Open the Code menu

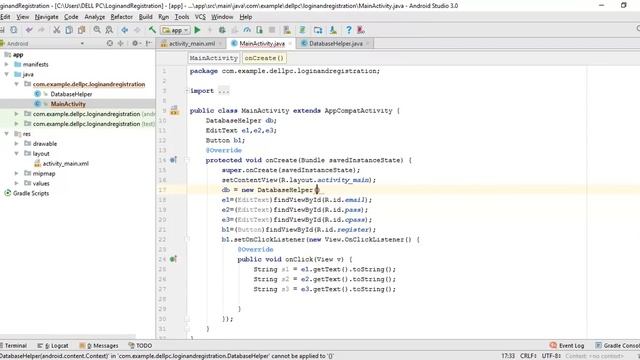71,17
